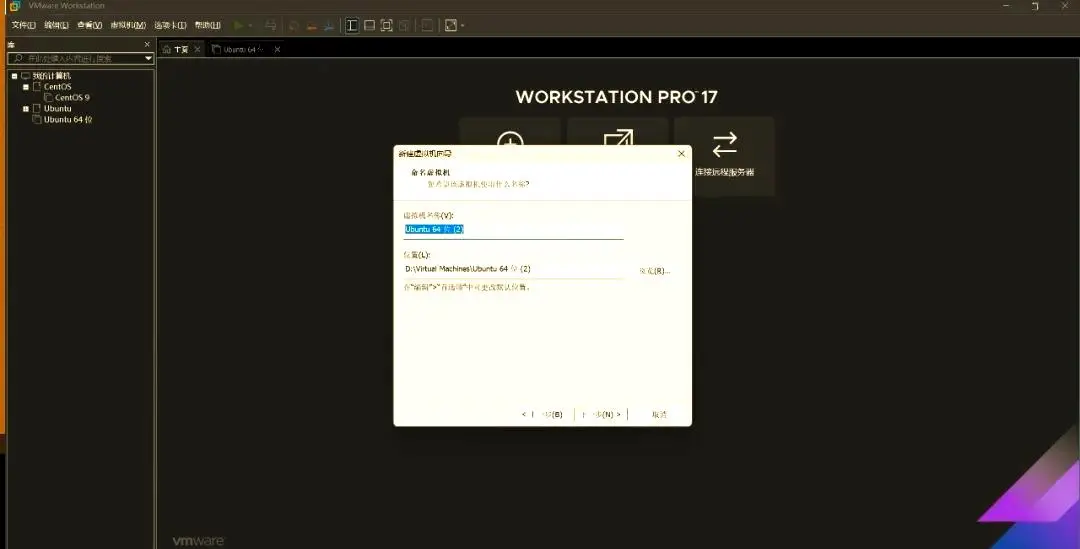Open the snapshot manager toolbar icon
The height and width of the screenshot is (549, 1080).
(329, 25)
